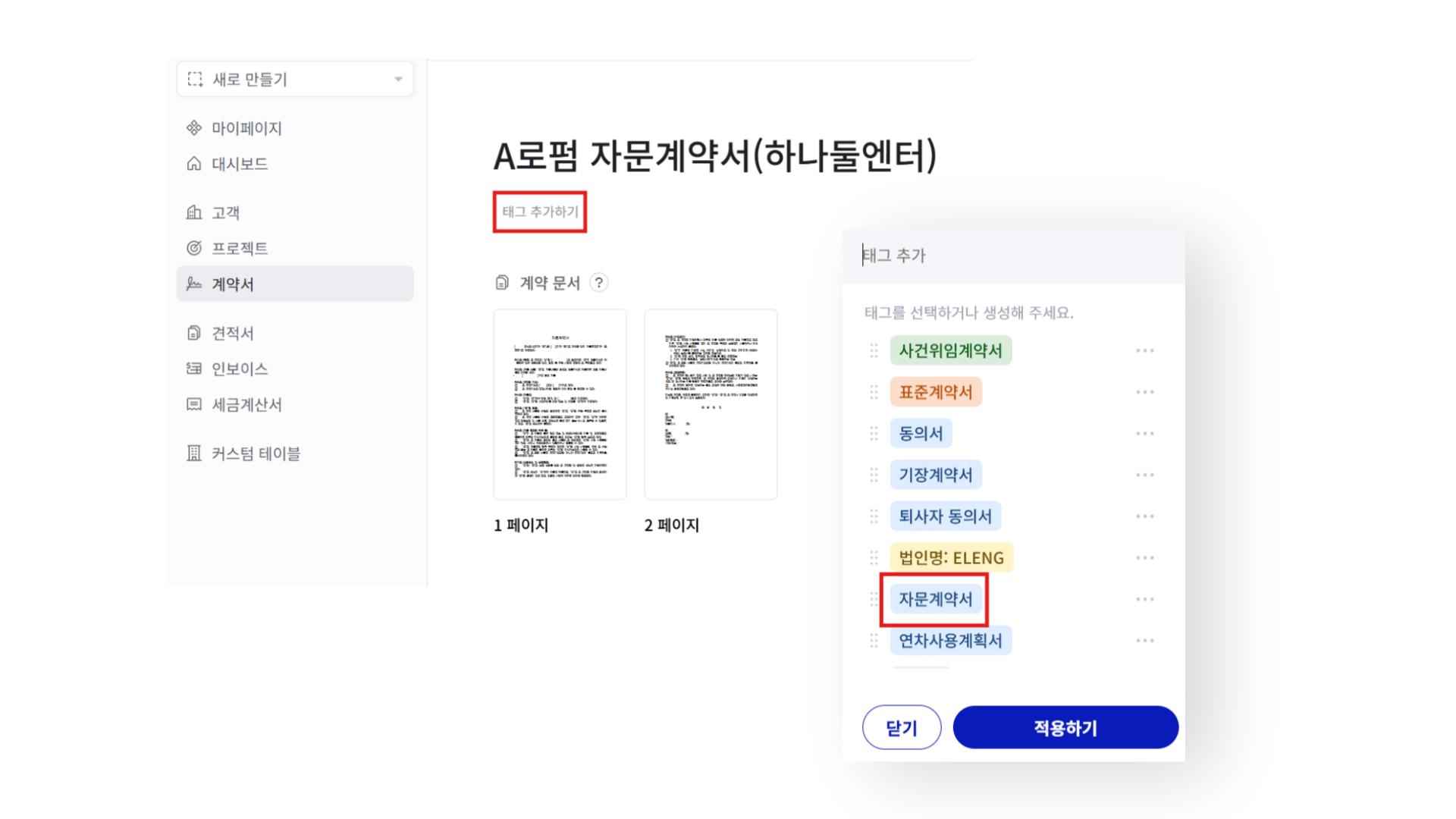Click the 2 페이지 label
The image size is (1456, 819).
point(672,526)
